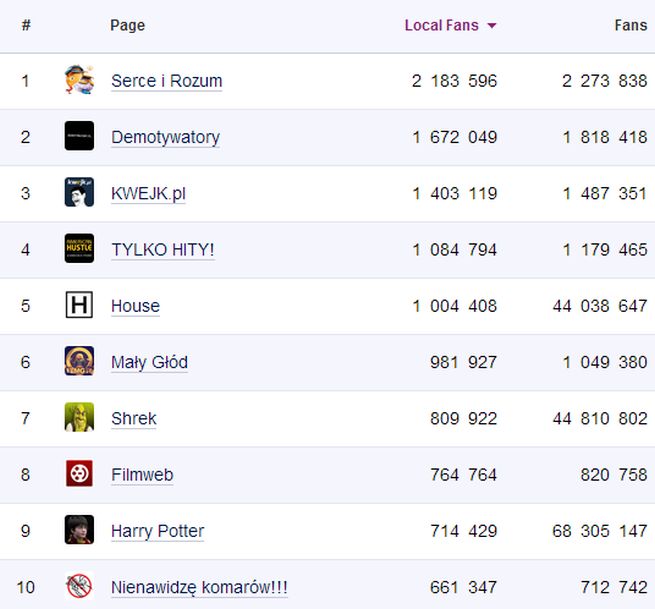Screen dimensions: 655x609
Task: Open the Demotywatory page link
Action: pos(165,137)
